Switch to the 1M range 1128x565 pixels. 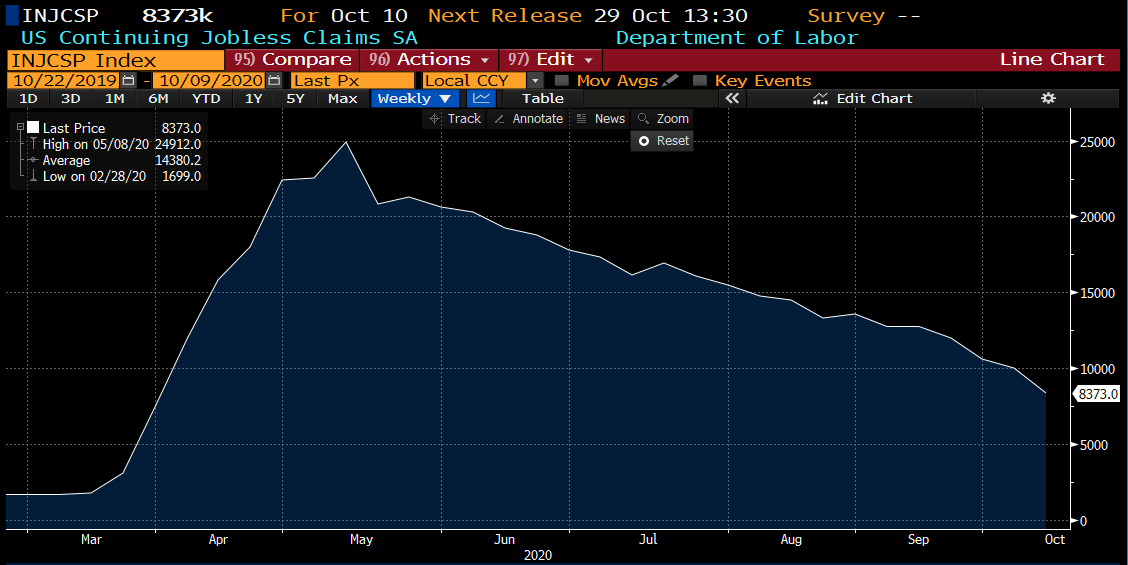[x=114, y=99]
